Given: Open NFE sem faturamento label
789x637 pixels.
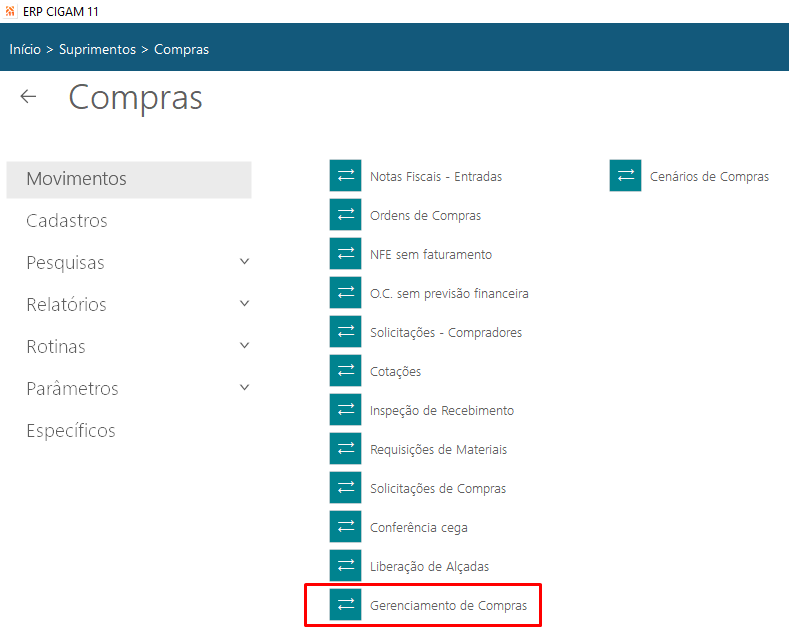Looking at the screenshot, I should (x=431, y=255).
